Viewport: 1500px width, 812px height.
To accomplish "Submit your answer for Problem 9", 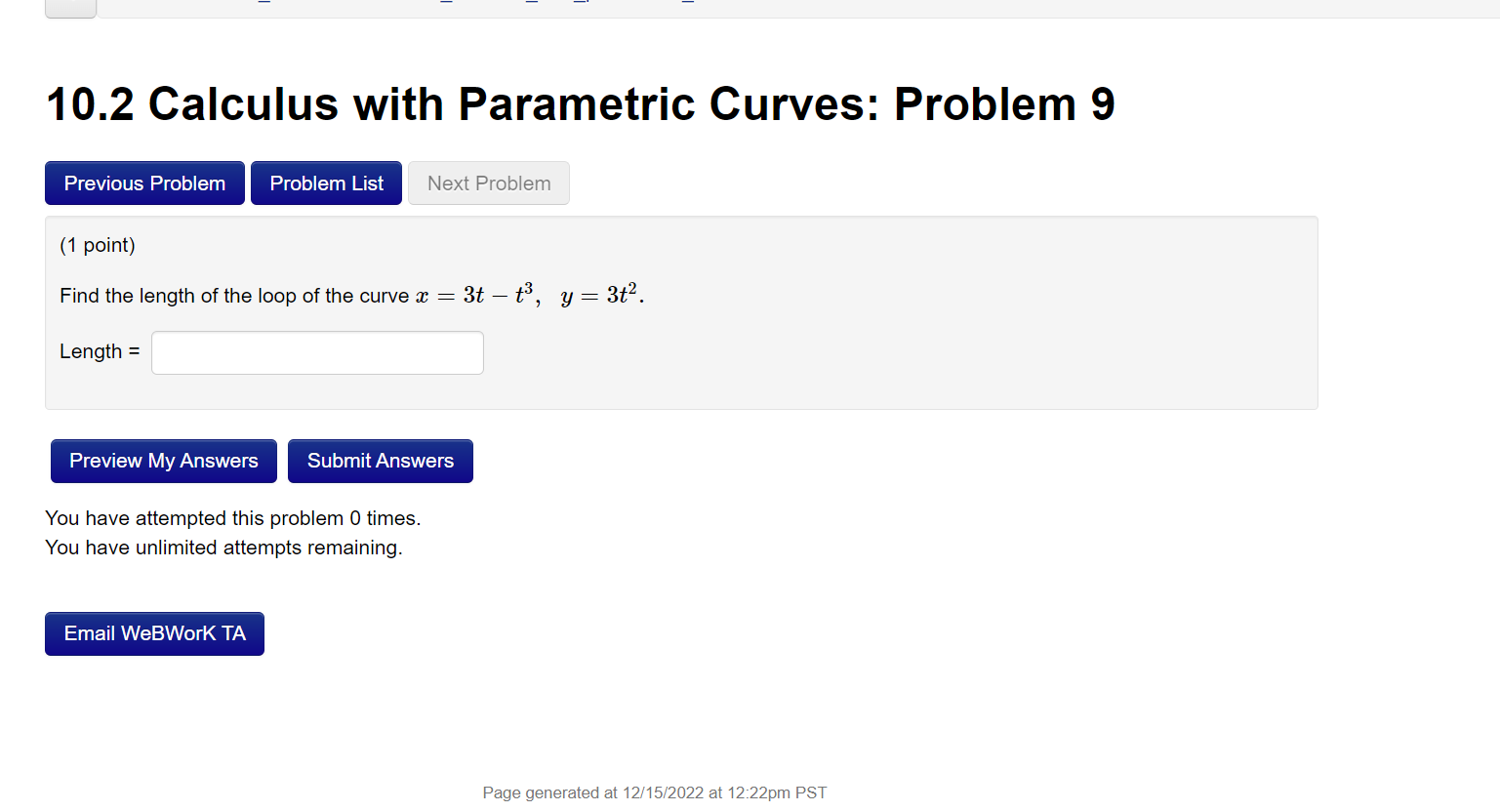I will pyautogui.click(x=380, y=460).
